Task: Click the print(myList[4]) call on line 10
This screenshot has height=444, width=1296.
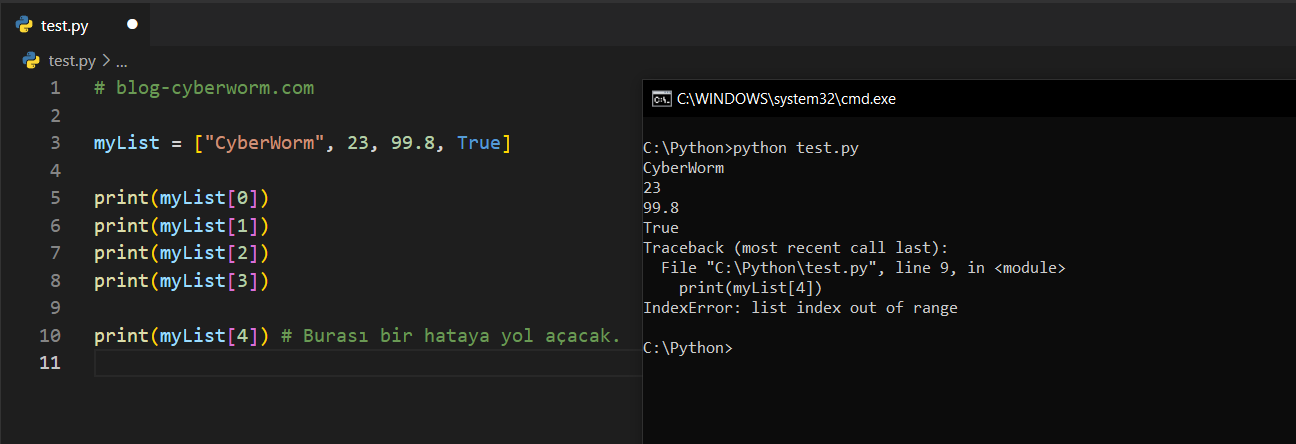Action: (181, 335)
